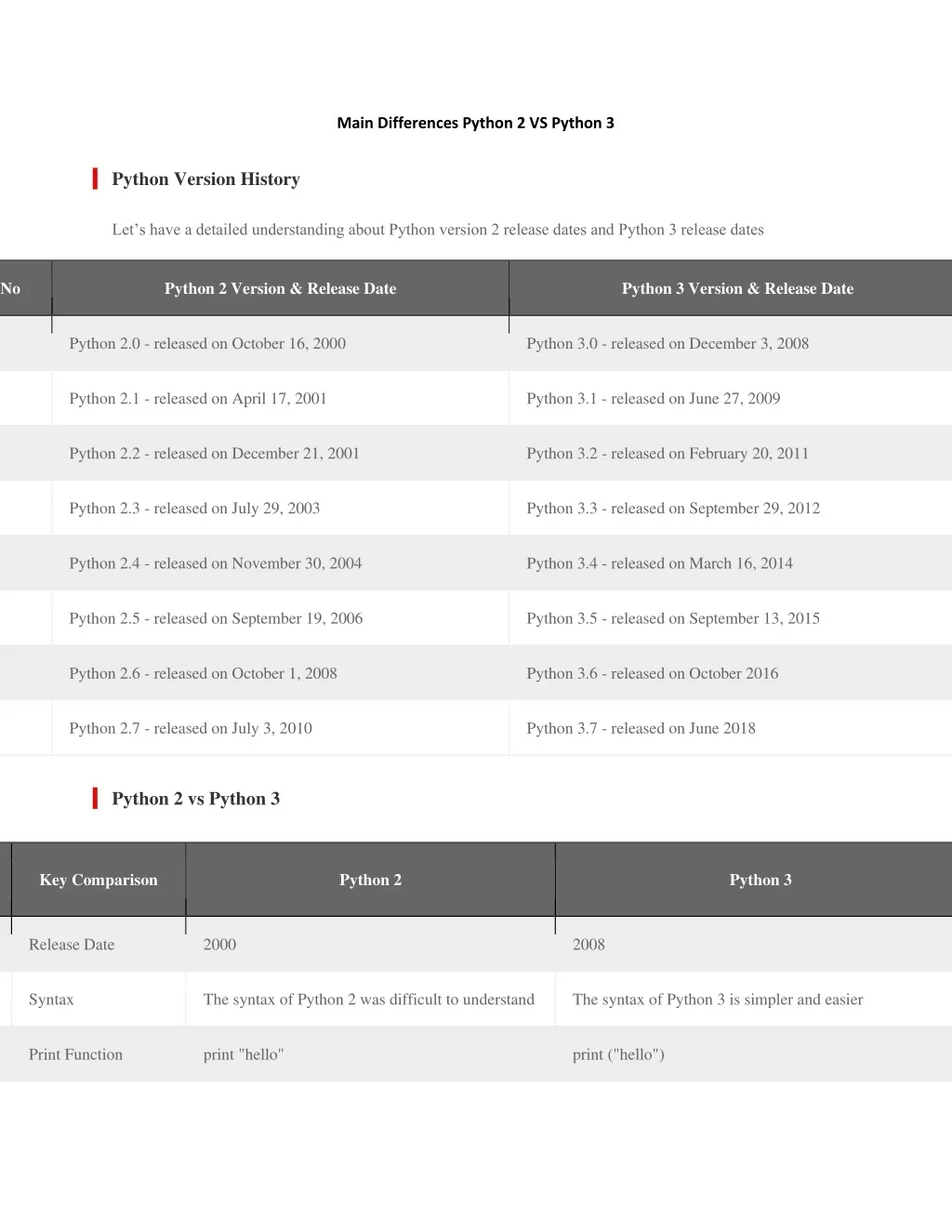Viewport: 952px width, 1232px height.
Task: Click the red bar beside "Python 2 vs Python 3"
Action: pos(95,798)
